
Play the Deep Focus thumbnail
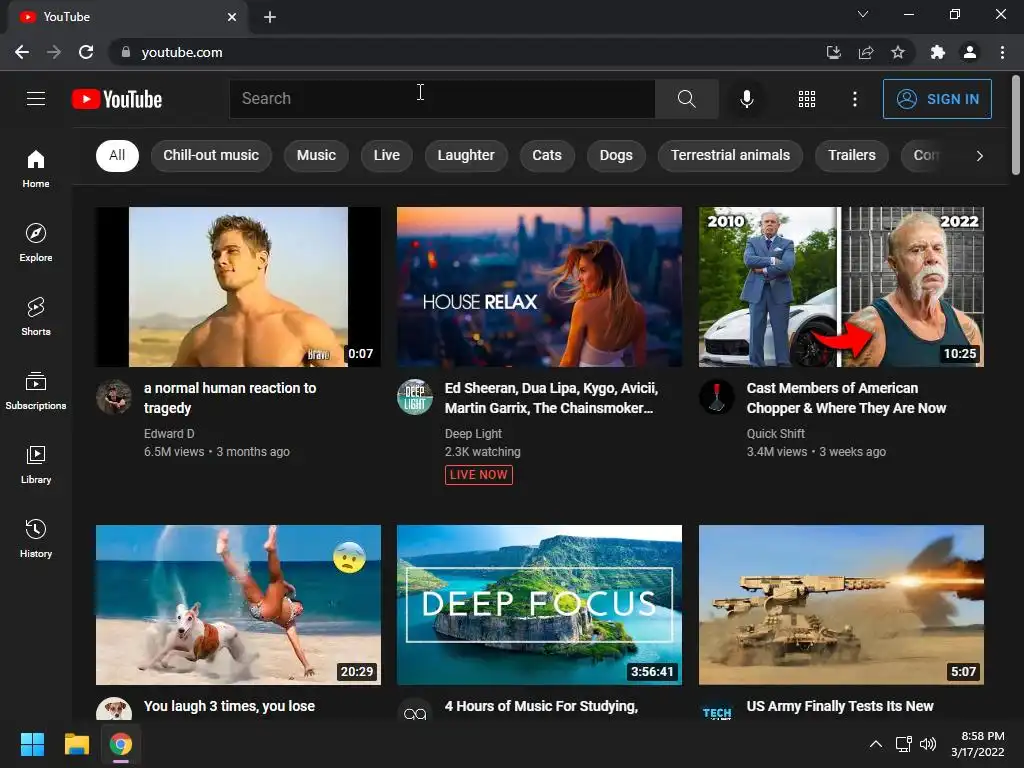(x=539, y=605)
